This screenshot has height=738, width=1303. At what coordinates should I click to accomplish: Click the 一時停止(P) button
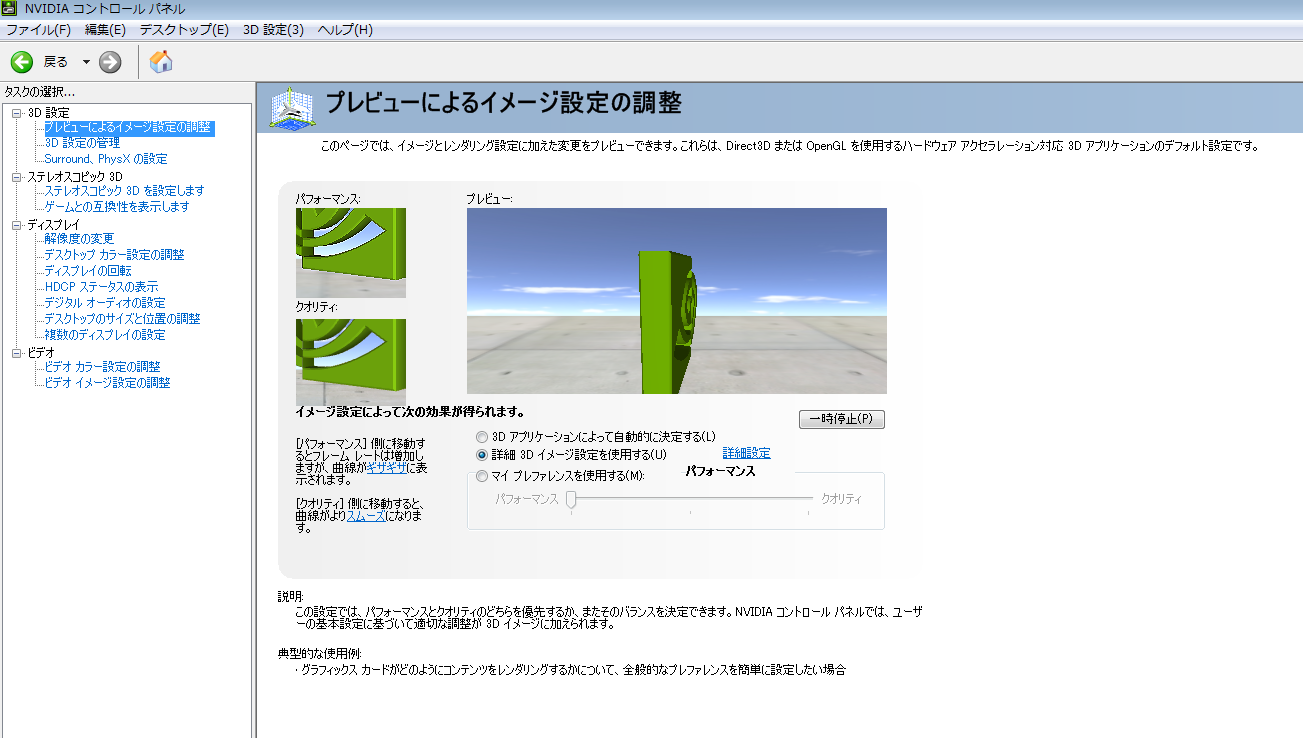[x=842, y=419]
